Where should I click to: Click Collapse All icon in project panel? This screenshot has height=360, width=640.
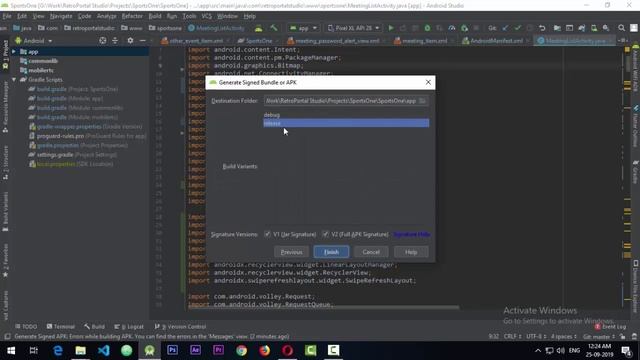115,40
